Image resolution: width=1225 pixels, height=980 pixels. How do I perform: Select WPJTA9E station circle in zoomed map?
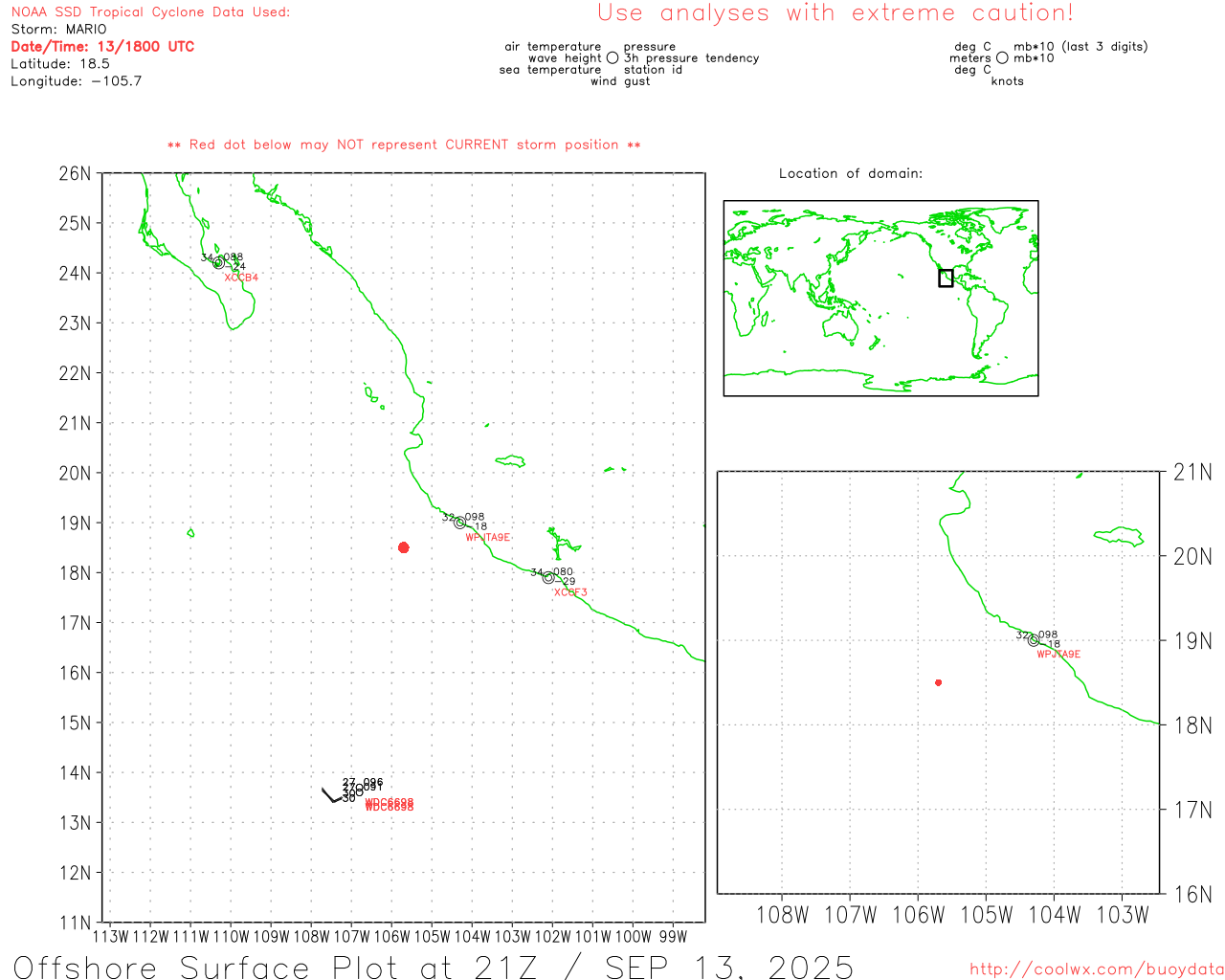coord(1034,640)
